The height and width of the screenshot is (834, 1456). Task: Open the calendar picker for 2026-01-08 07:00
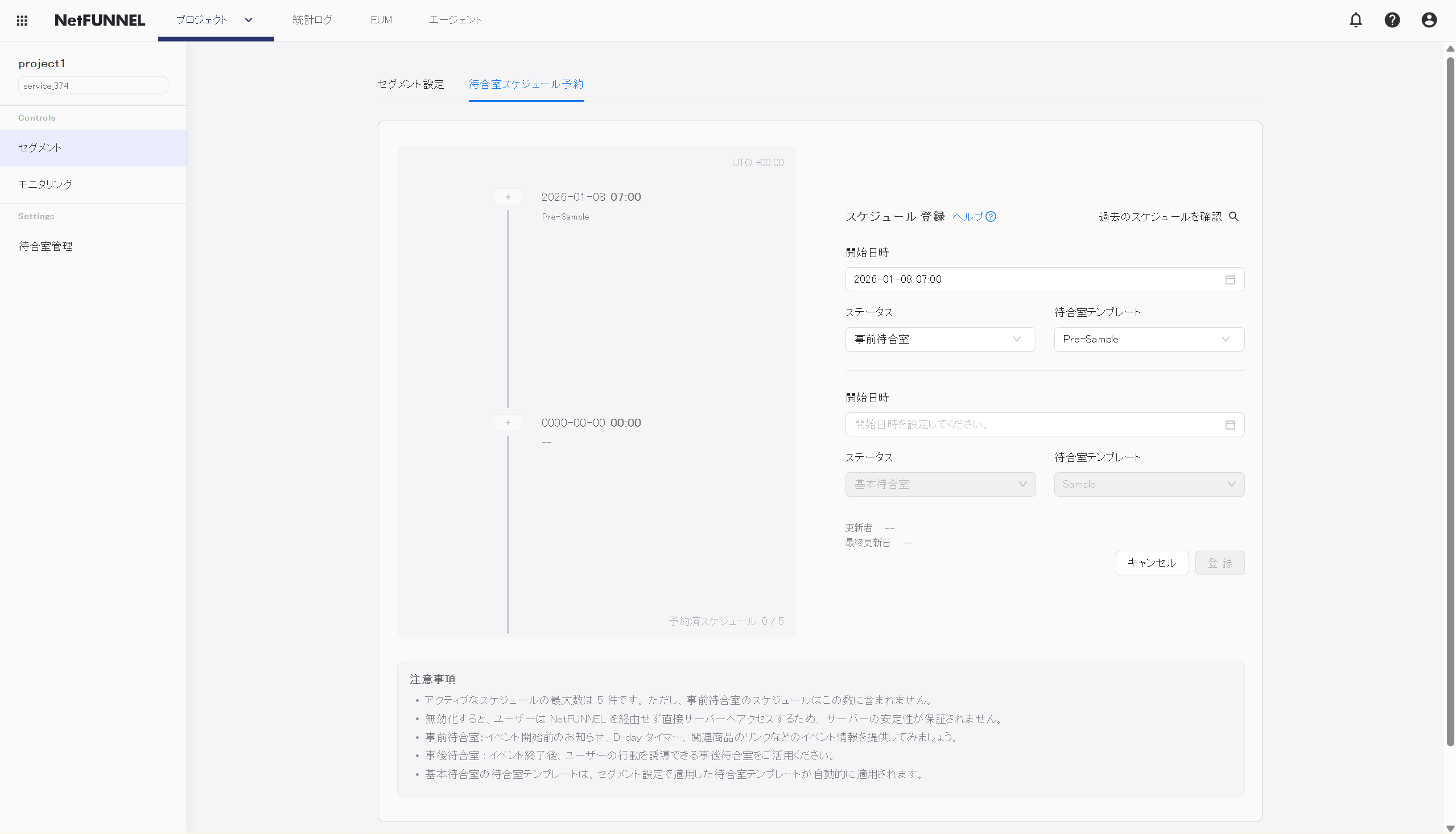pos(1230,279)
